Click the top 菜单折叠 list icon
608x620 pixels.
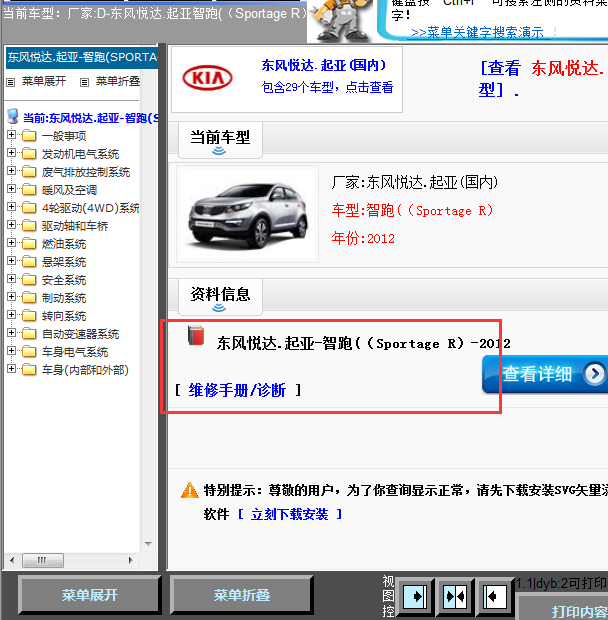point(84,82)
